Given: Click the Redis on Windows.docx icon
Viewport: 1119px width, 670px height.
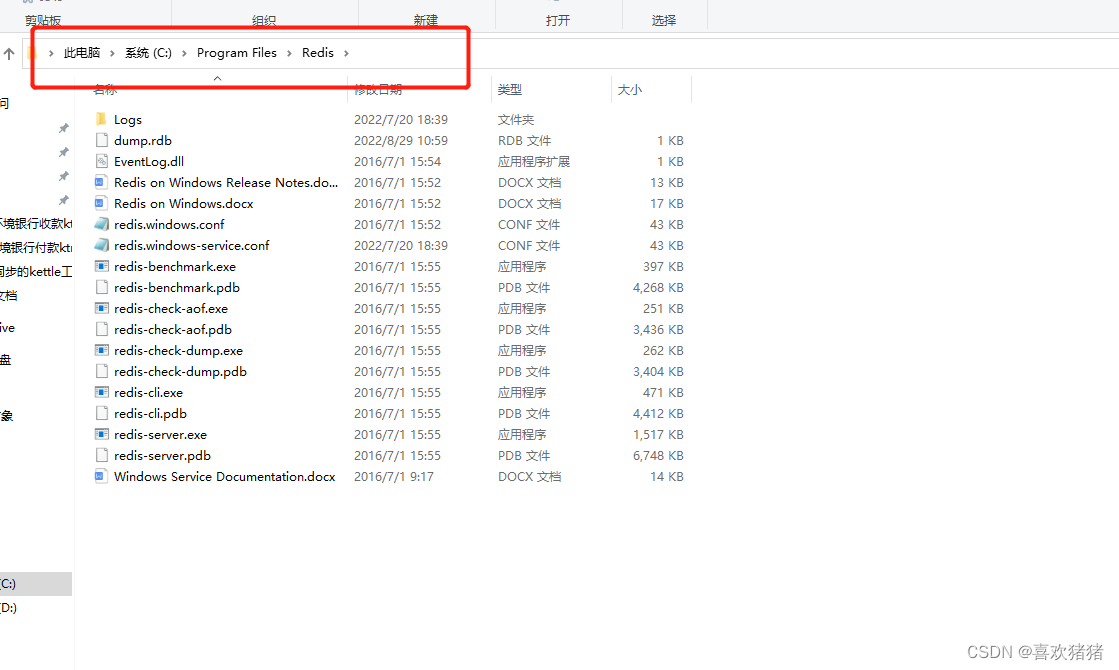Looking at the screenshot, I should pos(101,203).
